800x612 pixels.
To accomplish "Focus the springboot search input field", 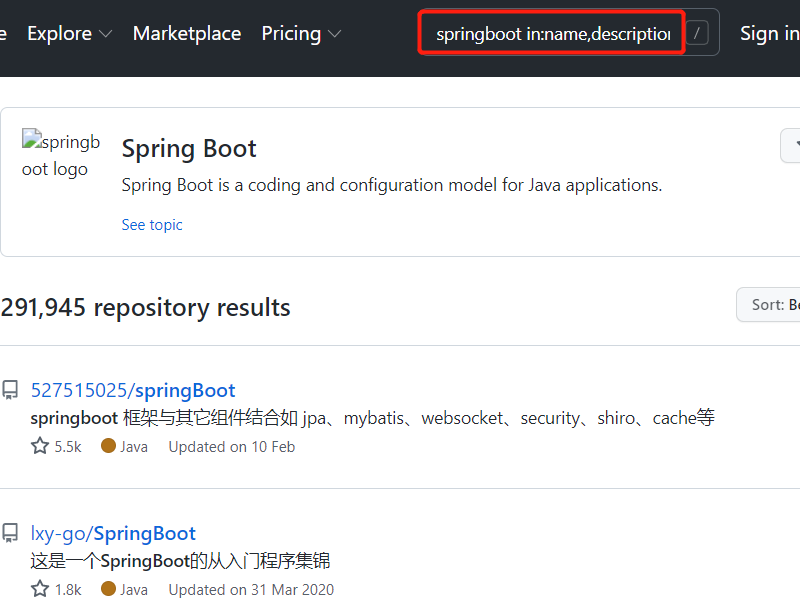I will tap(553, 34).
